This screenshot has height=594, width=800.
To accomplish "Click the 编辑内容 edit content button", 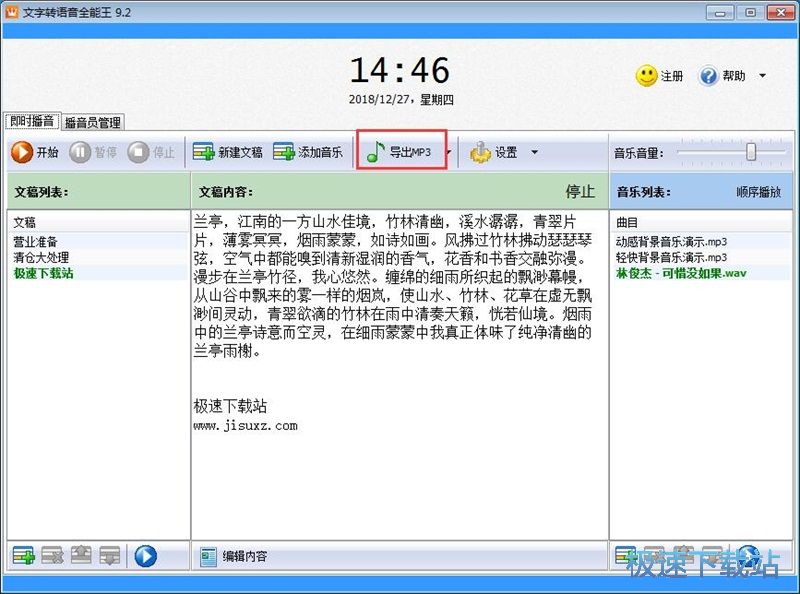I will point(233,556).
